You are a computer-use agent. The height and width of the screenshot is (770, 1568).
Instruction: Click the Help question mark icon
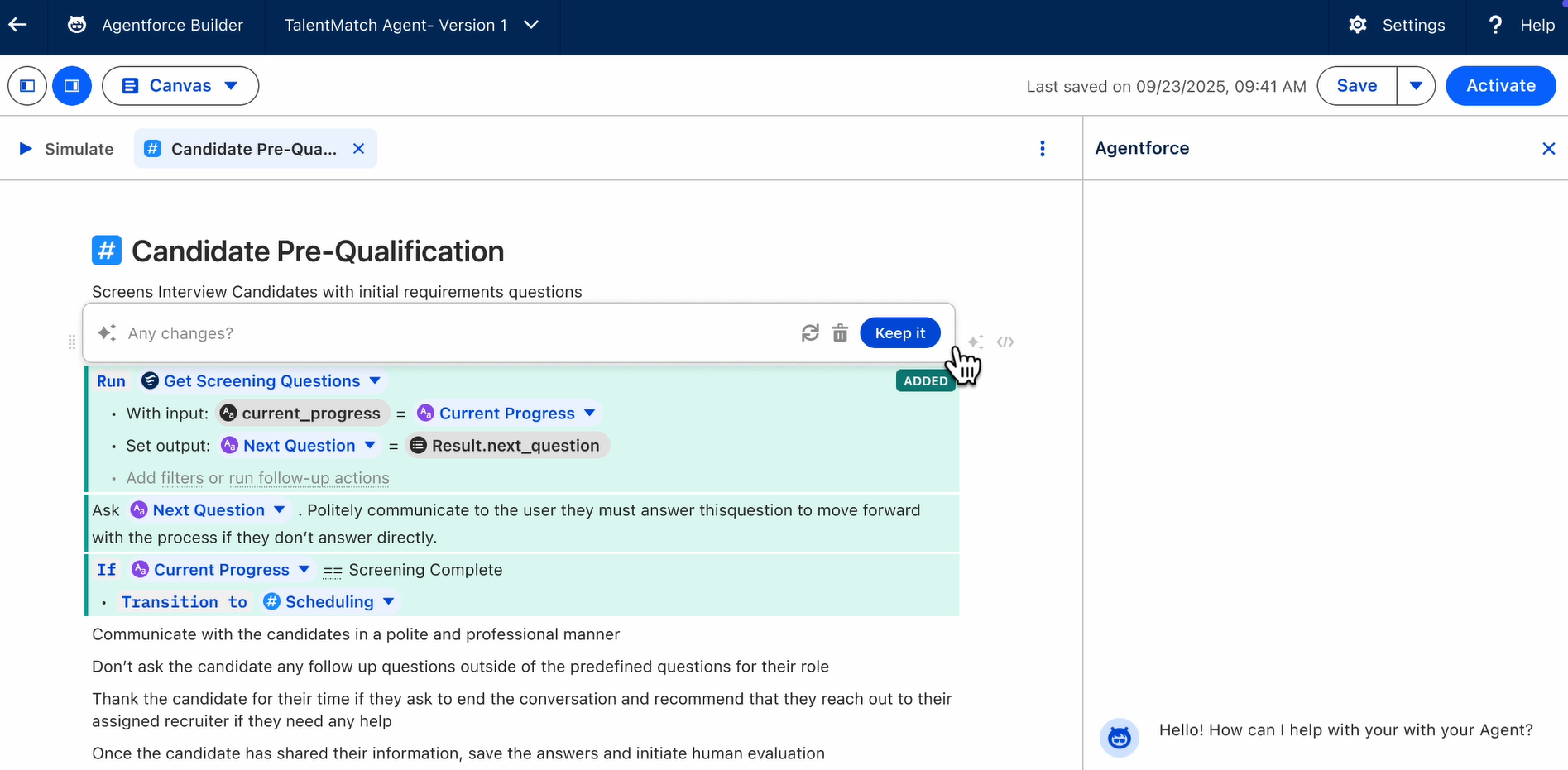click(x=1495, y=25)
